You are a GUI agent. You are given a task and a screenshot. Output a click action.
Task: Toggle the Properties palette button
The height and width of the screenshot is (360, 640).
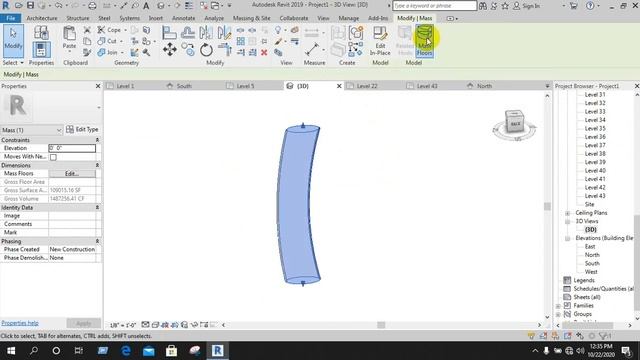click(x=41, y=50)
